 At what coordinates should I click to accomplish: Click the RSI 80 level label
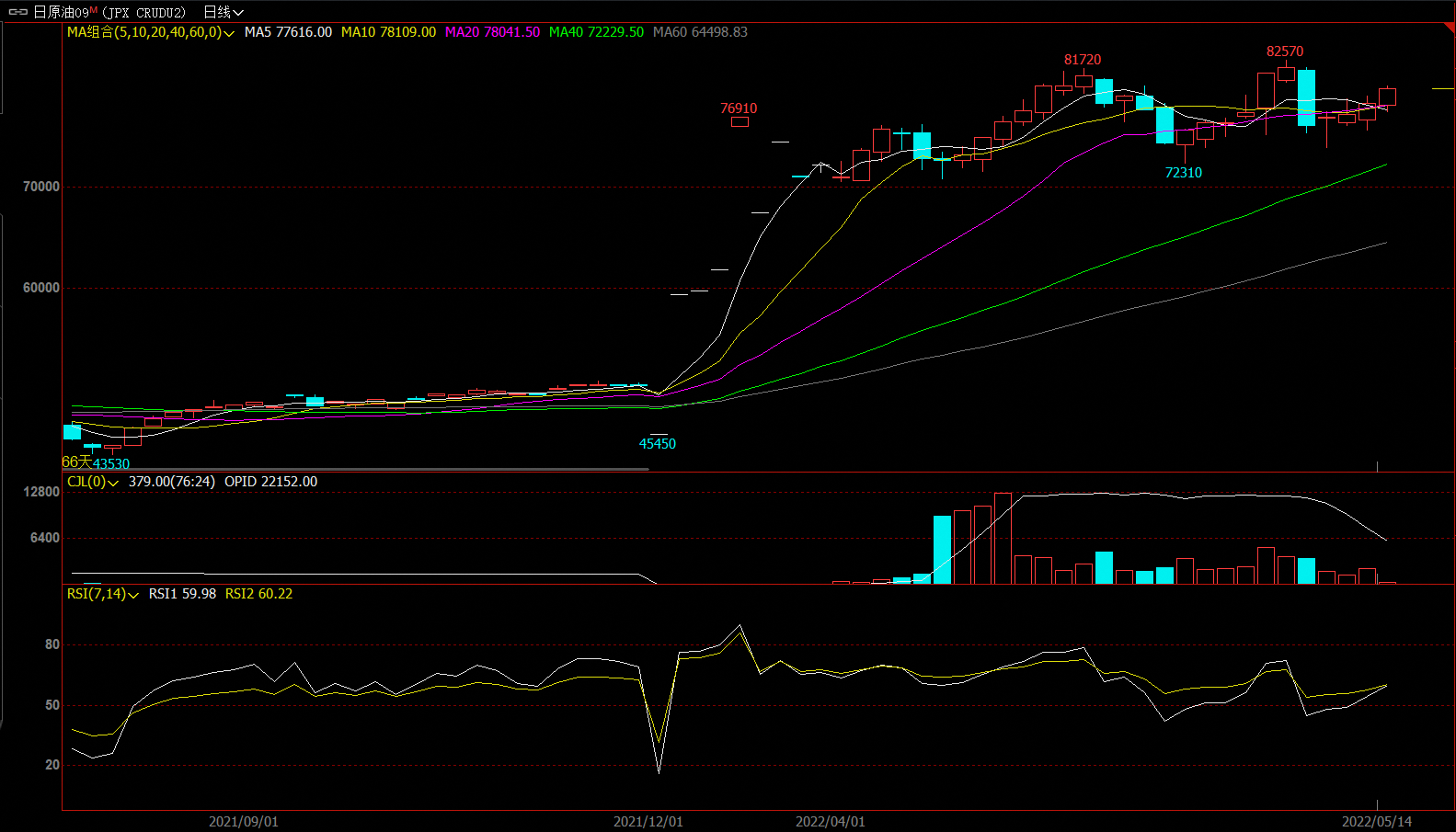(52, 644)
